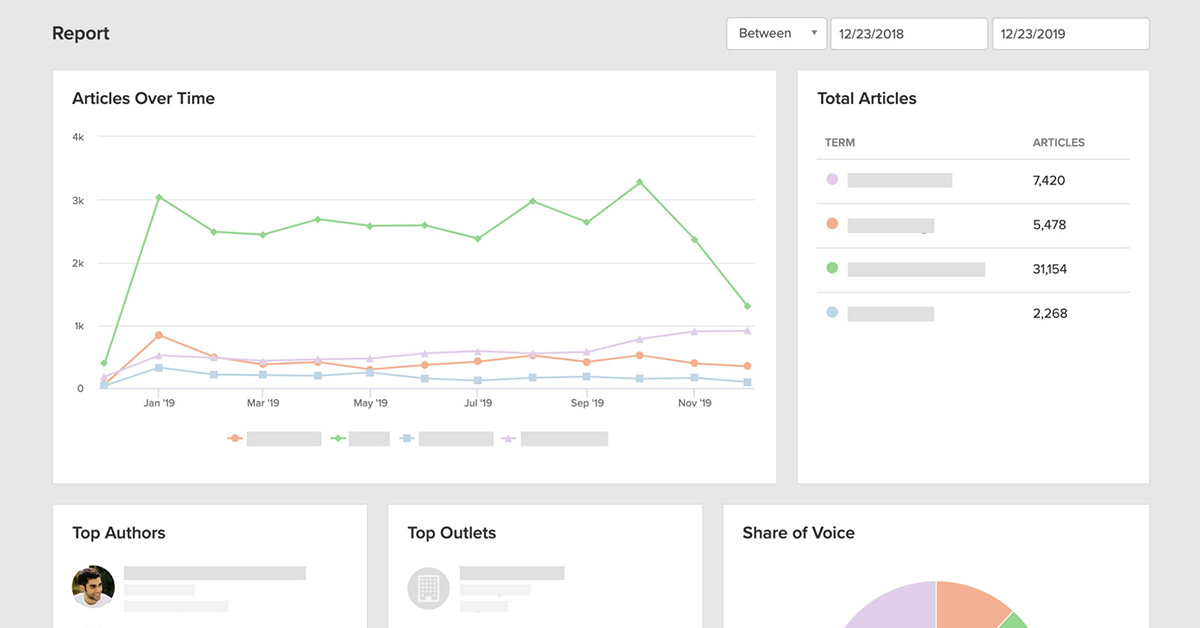Click the ARTICLES column header
This screenshot has height=628, width=1200.
click(x=1058, y=143)
